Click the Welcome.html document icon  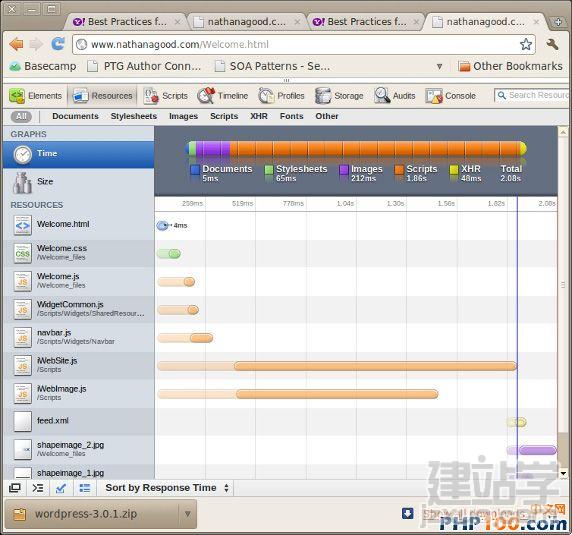23,225
